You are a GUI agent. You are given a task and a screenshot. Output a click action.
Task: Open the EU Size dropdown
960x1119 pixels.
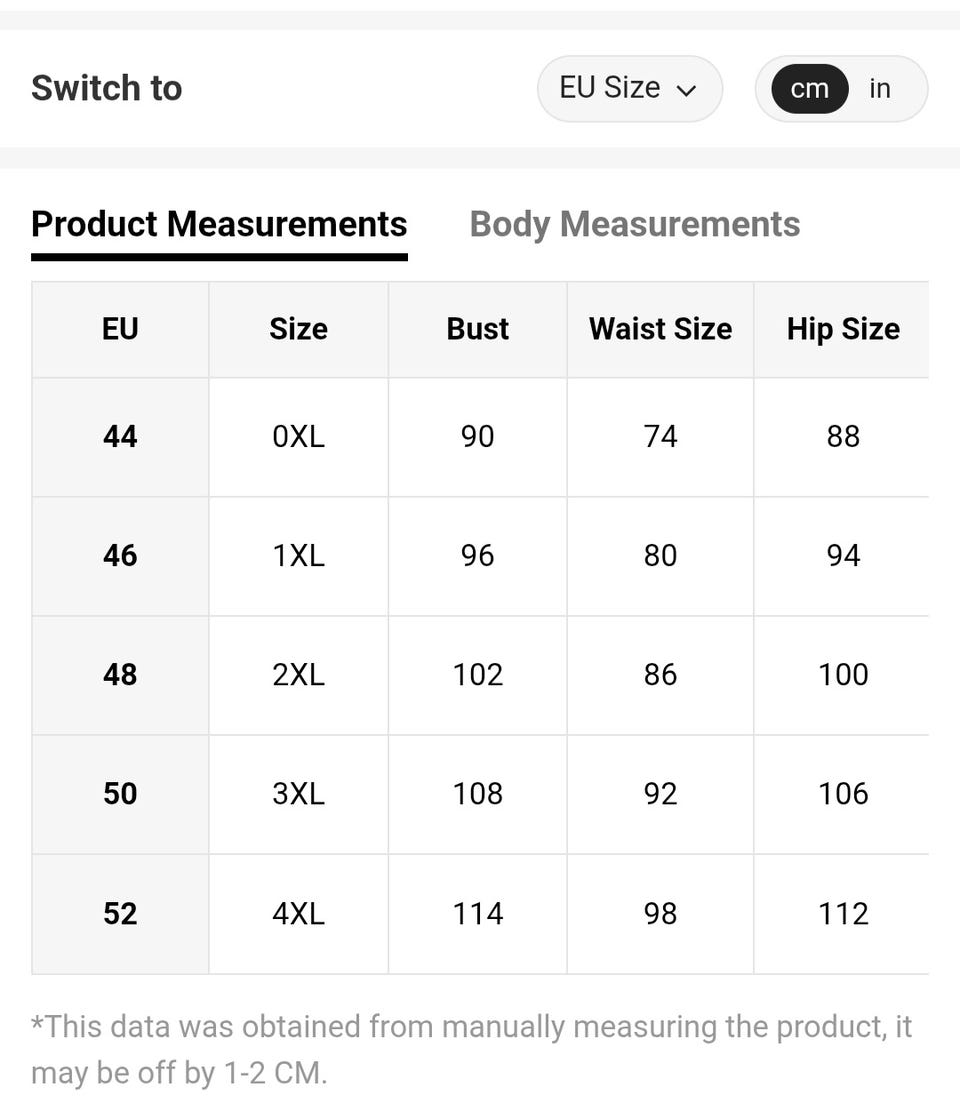628,88
